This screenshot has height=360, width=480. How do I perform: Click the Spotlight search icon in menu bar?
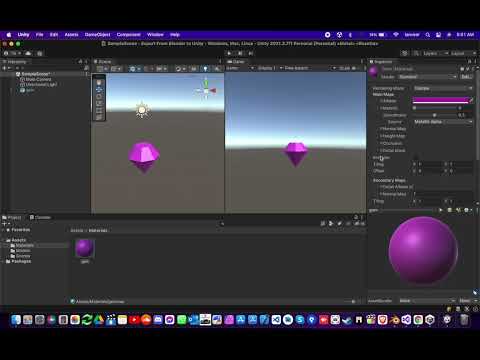(x=428, y=35)
